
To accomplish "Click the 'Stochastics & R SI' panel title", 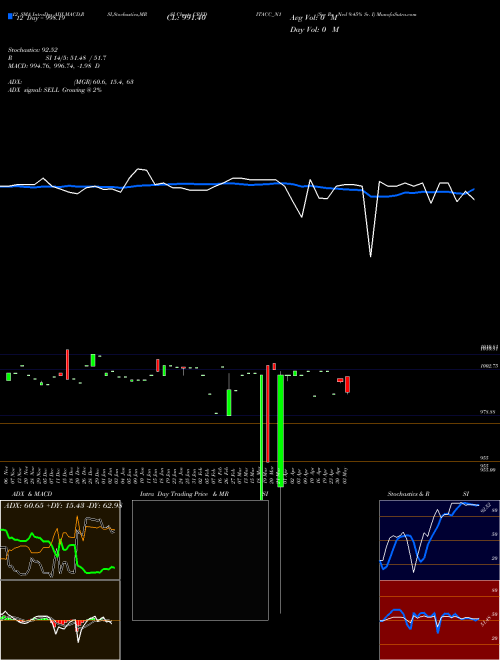I will [x=428, y=494].
